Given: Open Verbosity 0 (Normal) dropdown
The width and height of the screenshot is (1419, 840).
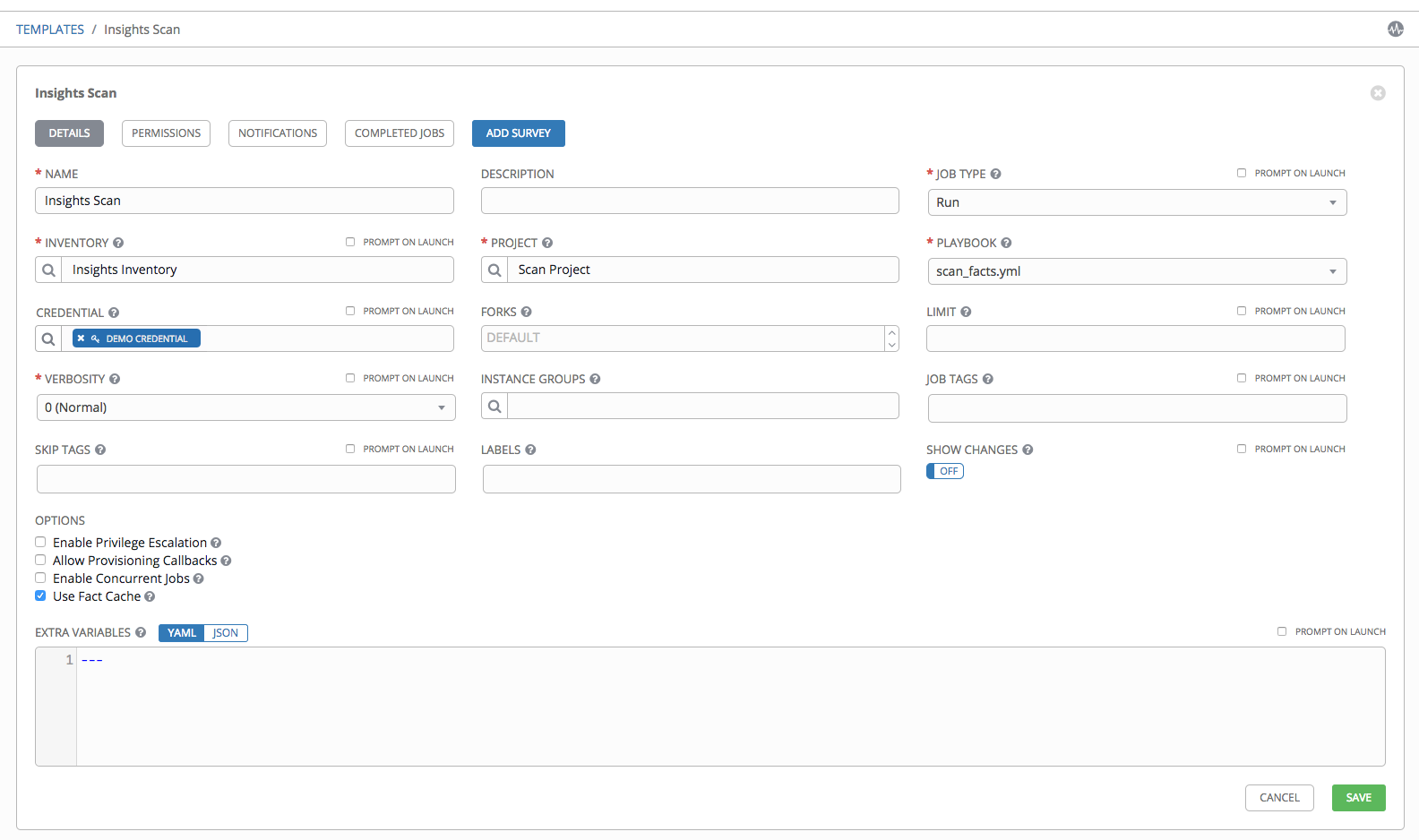Looking at the screenshot, I should point(245,407).
